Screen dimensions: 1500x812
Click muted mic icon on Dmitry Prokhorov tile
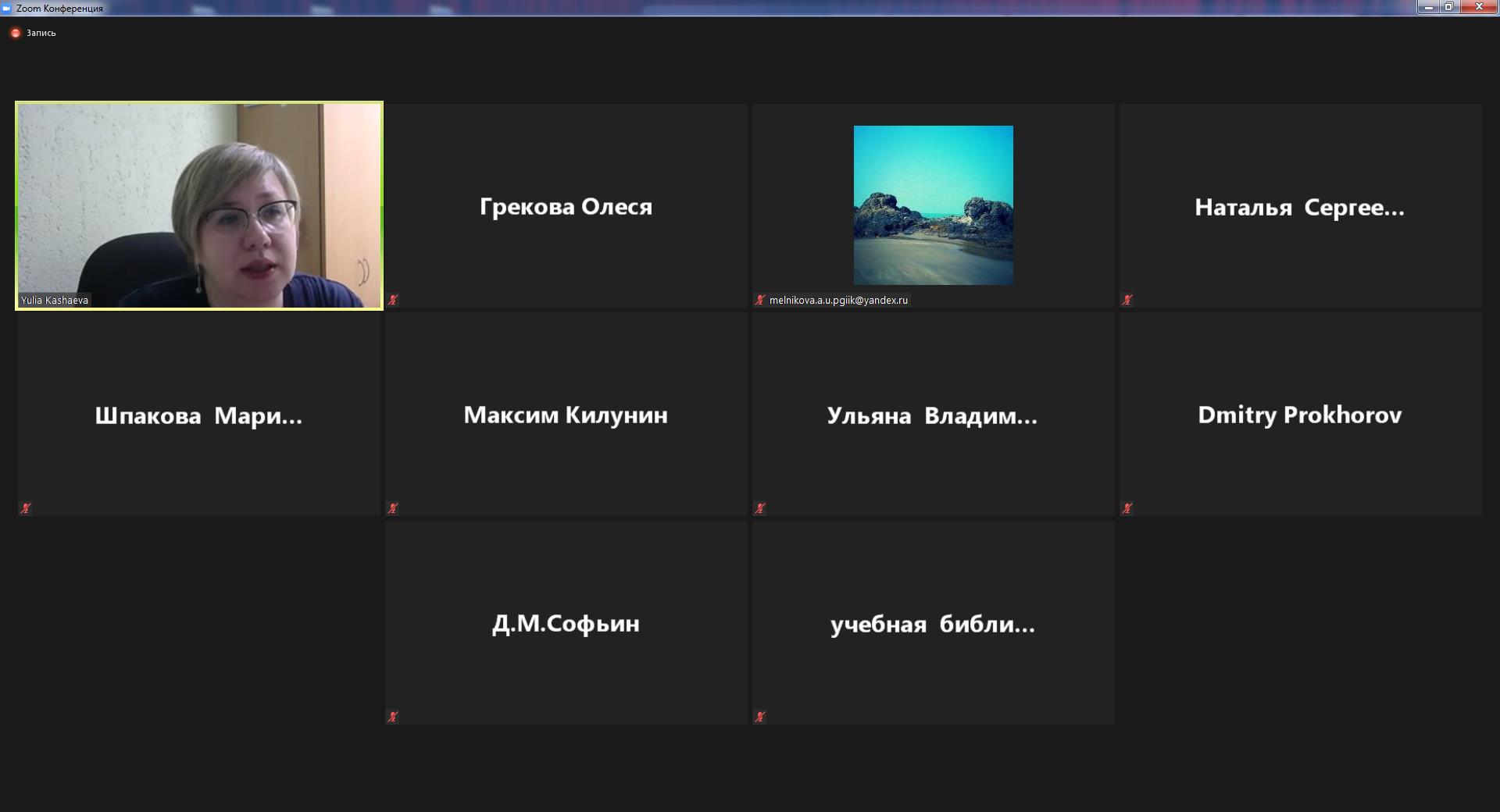coord(1127,508)
